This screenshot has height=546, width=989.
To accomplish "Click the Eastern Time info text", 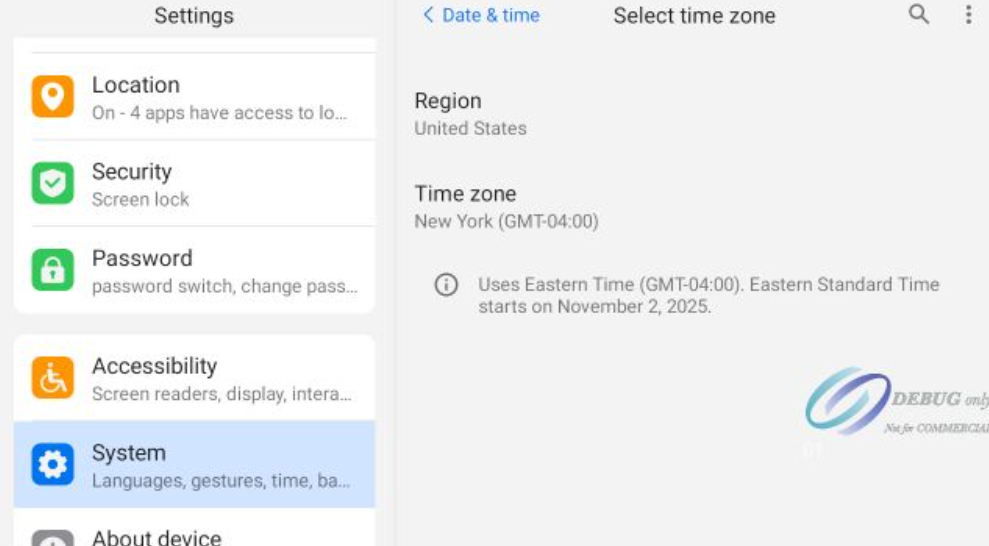I will 708,295.
